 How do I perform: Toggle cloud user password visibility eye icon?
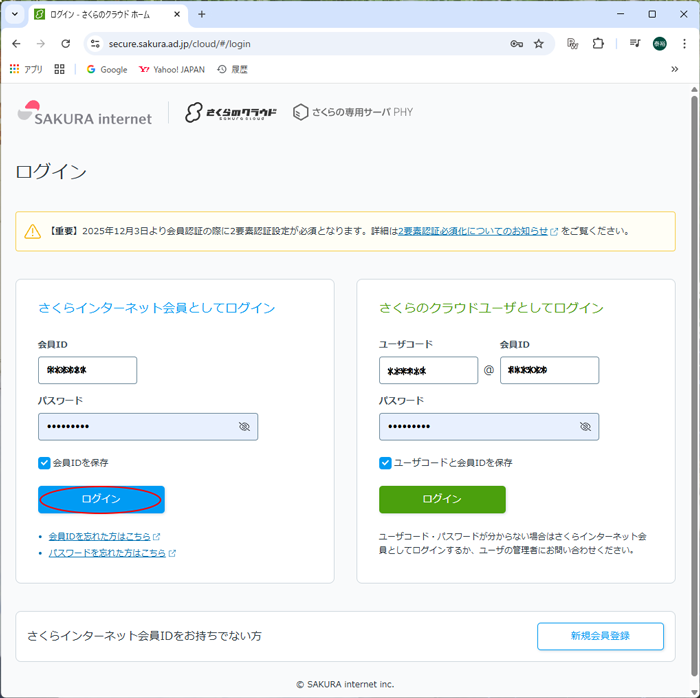click(585, 427)
